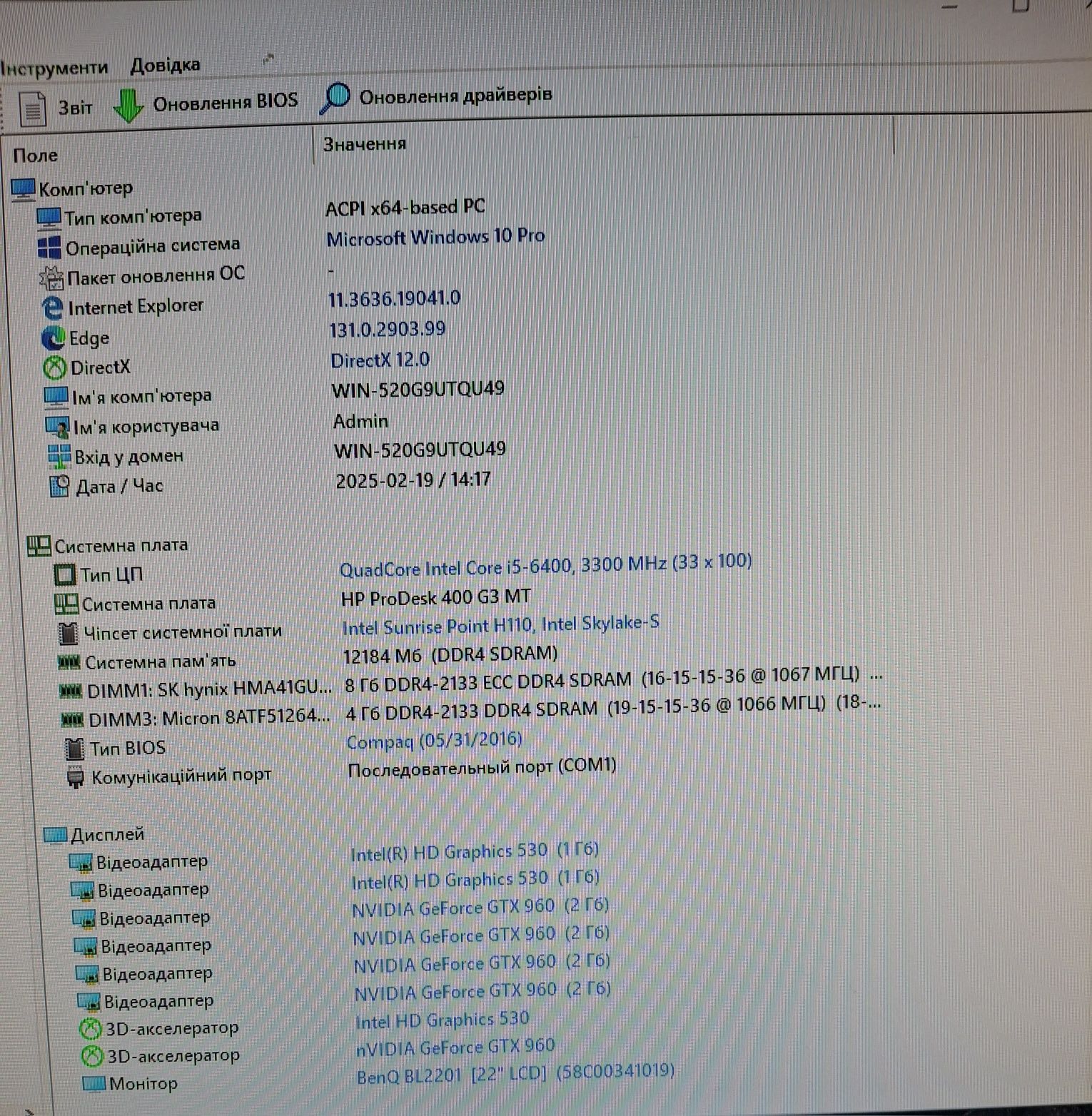Viewport: 1092px width, 1116px height.
Task: Select the Дисплей section icon
Action: [x=55, y=836]
